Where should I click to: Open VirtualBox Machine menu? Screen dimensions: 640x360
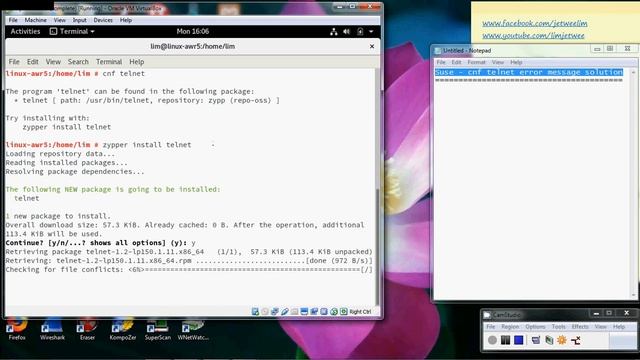[36, 20]
